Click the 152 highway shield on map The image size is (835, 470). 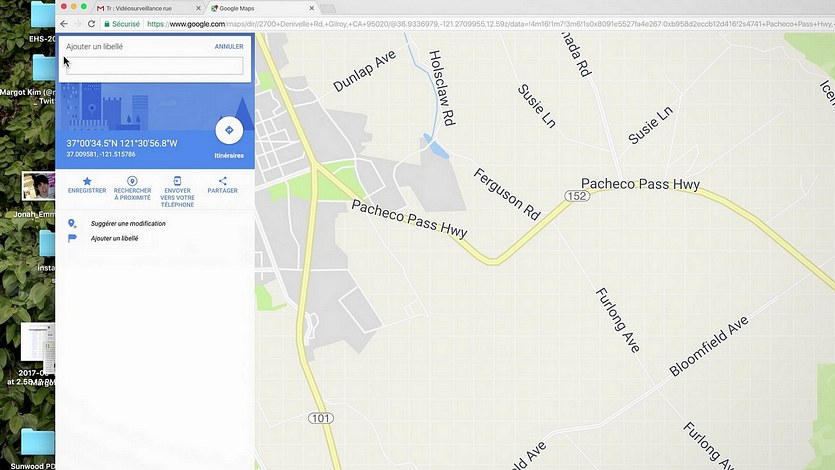(x=577, y=196)
